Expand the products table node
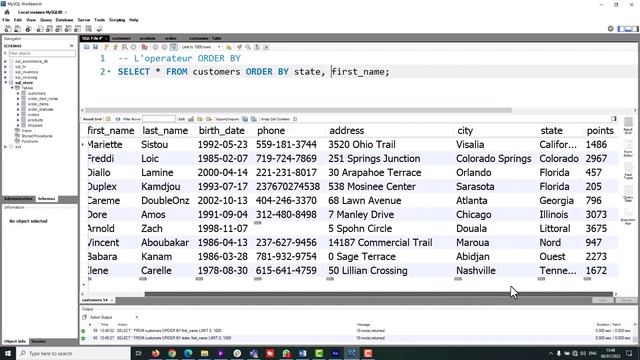 (18, 120)
